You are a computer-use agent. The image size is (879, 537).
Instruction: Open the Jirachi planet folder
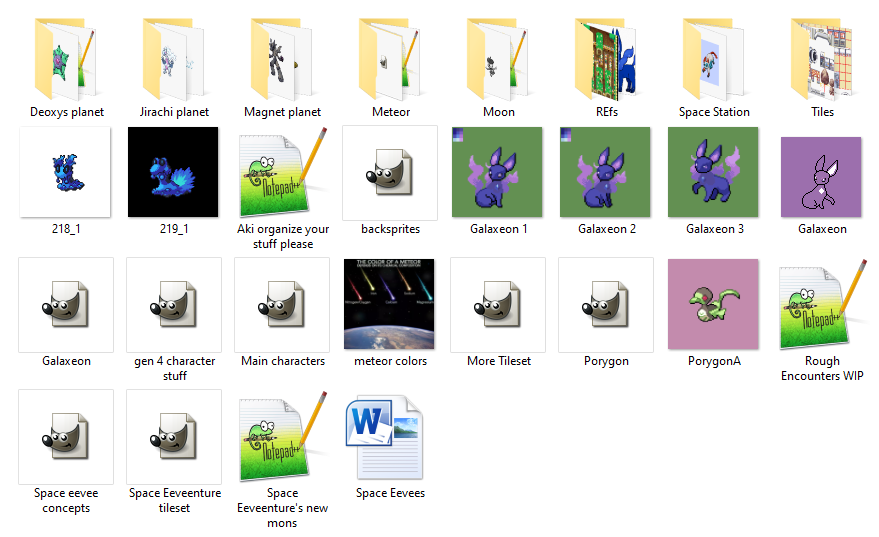tap(174, 60)
